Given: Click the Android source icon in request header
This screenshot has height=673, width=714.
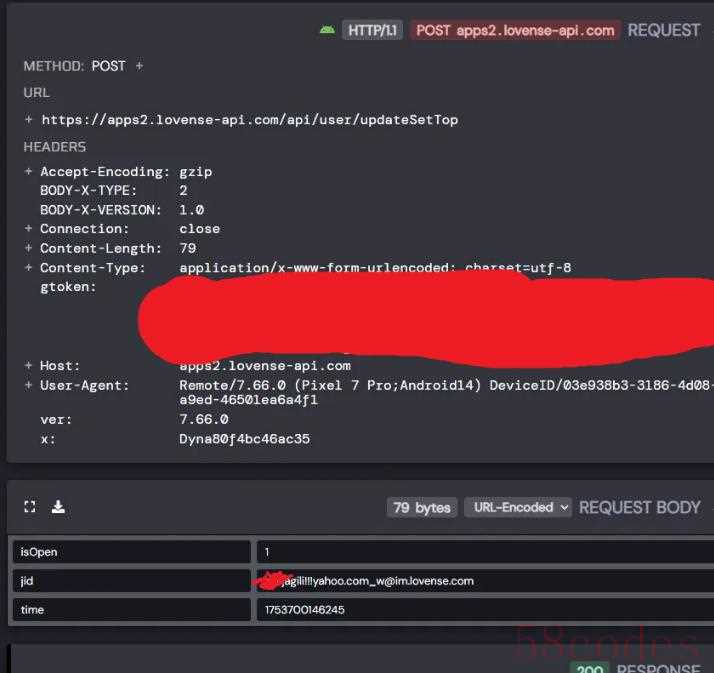Looking at the screenshot, I should [327, 30].
